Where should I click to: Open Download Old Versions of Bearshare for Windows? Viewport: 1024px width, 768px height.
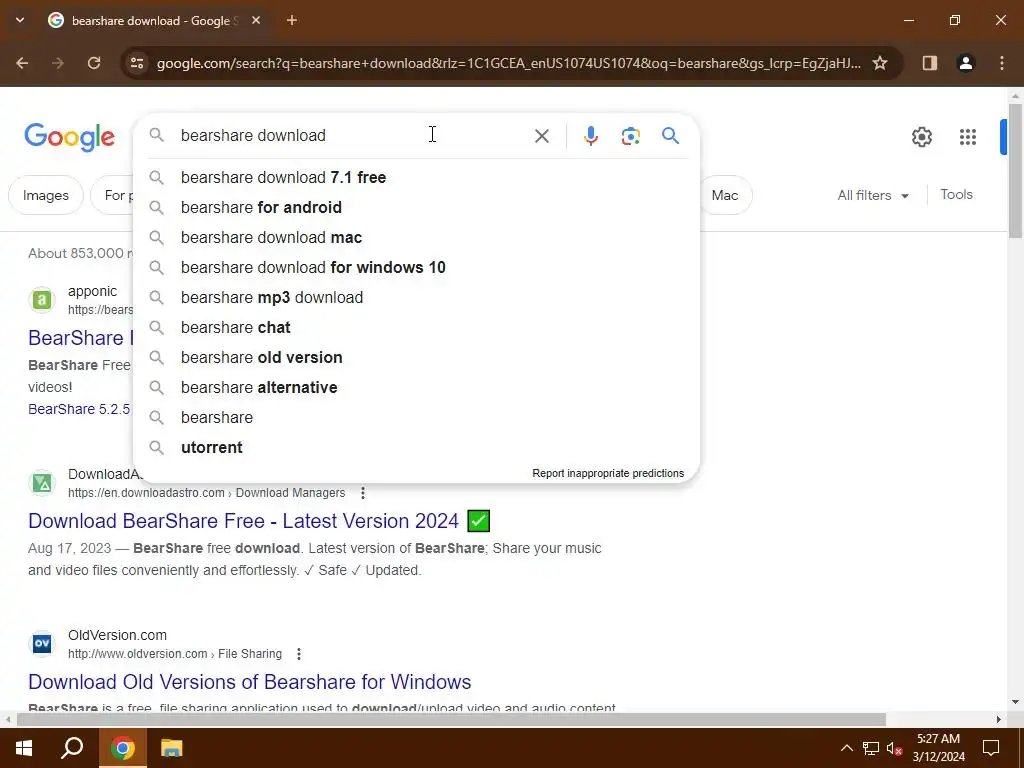[249, 682]
